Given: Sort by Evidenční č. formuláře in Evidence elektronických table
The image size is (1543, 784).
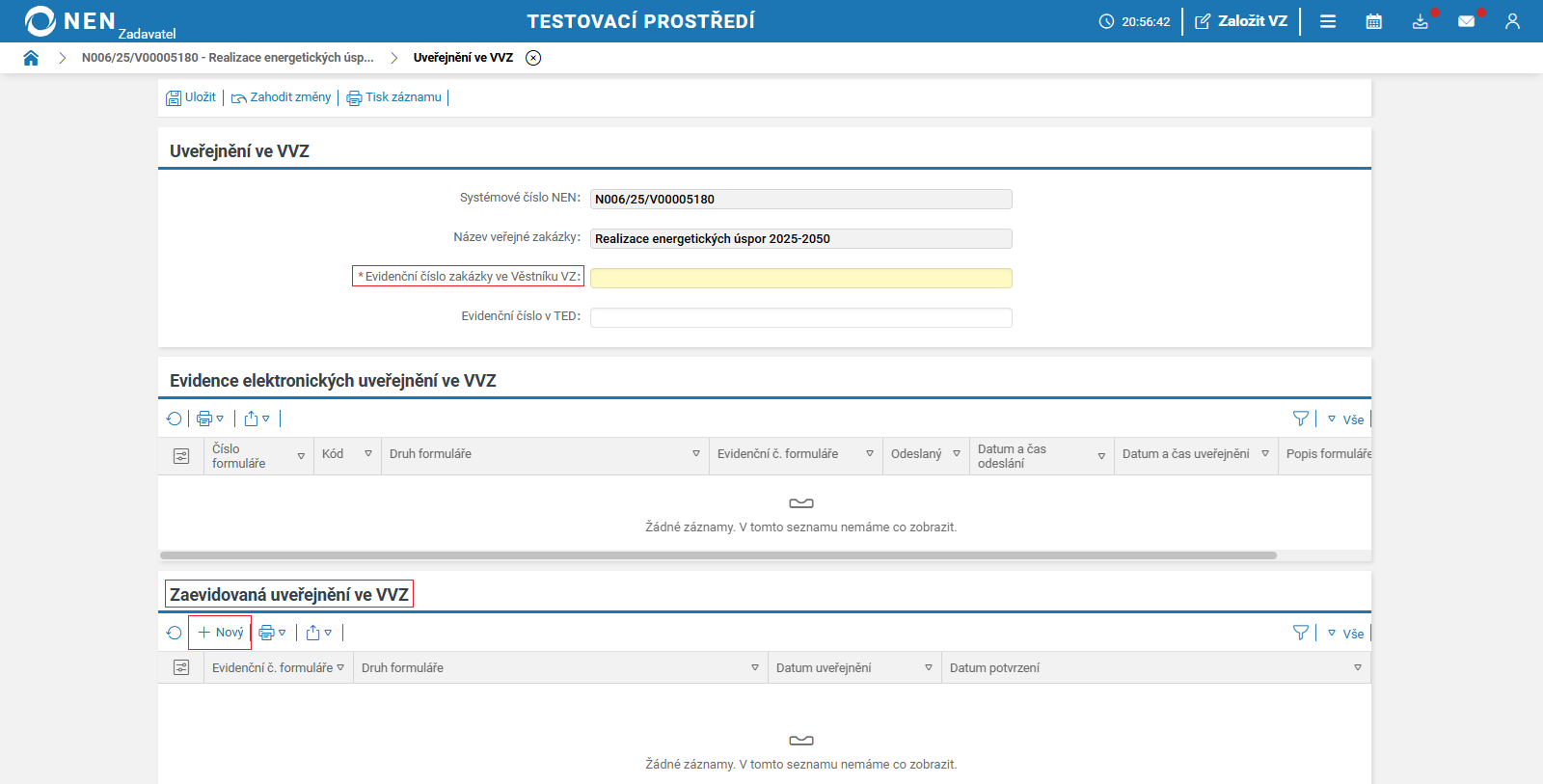Looking at the screenshot, I should (x=796, y=454).
